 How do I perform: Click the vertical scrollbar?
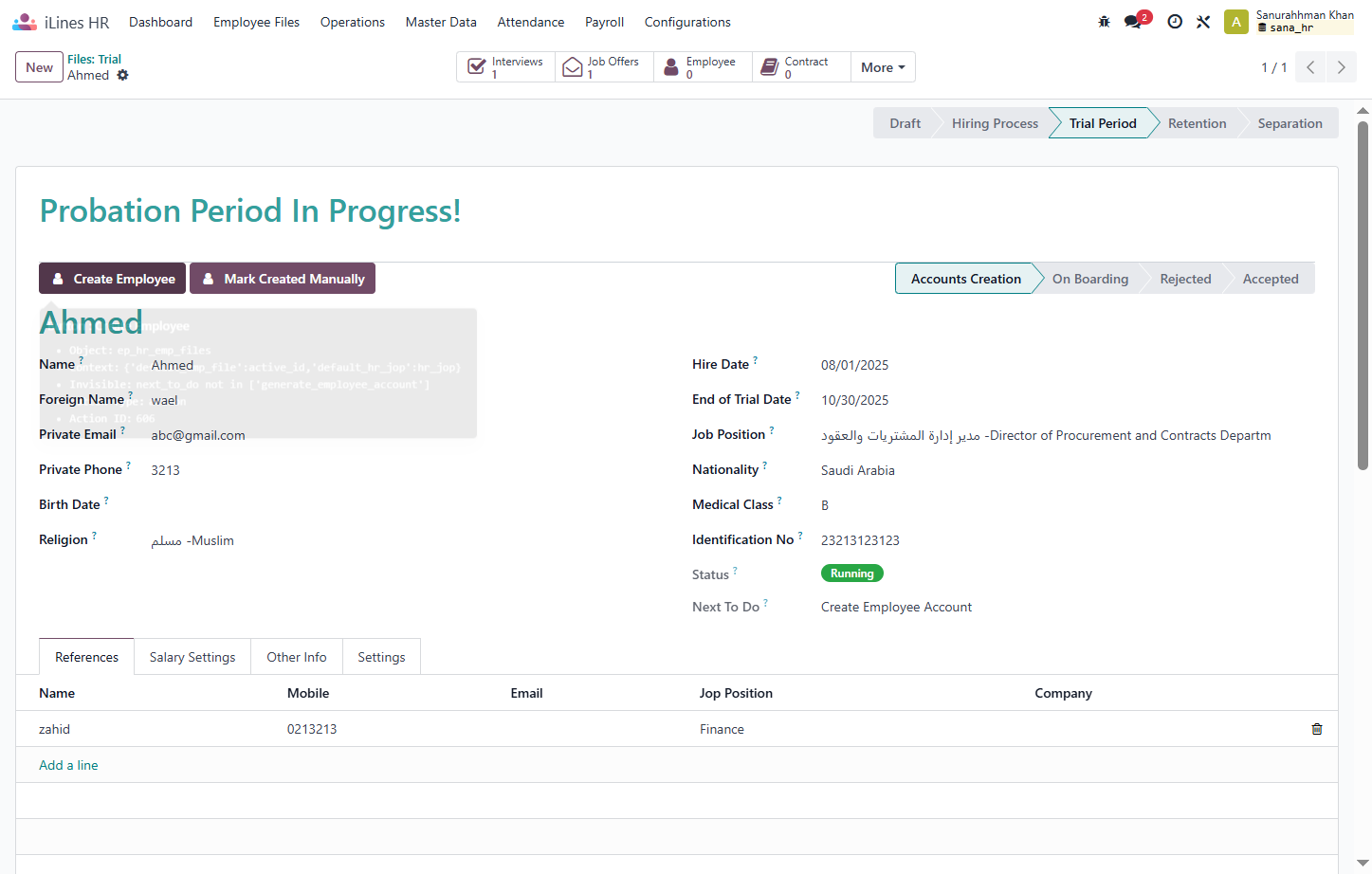pyautogui.click(x=1363, y=294)
